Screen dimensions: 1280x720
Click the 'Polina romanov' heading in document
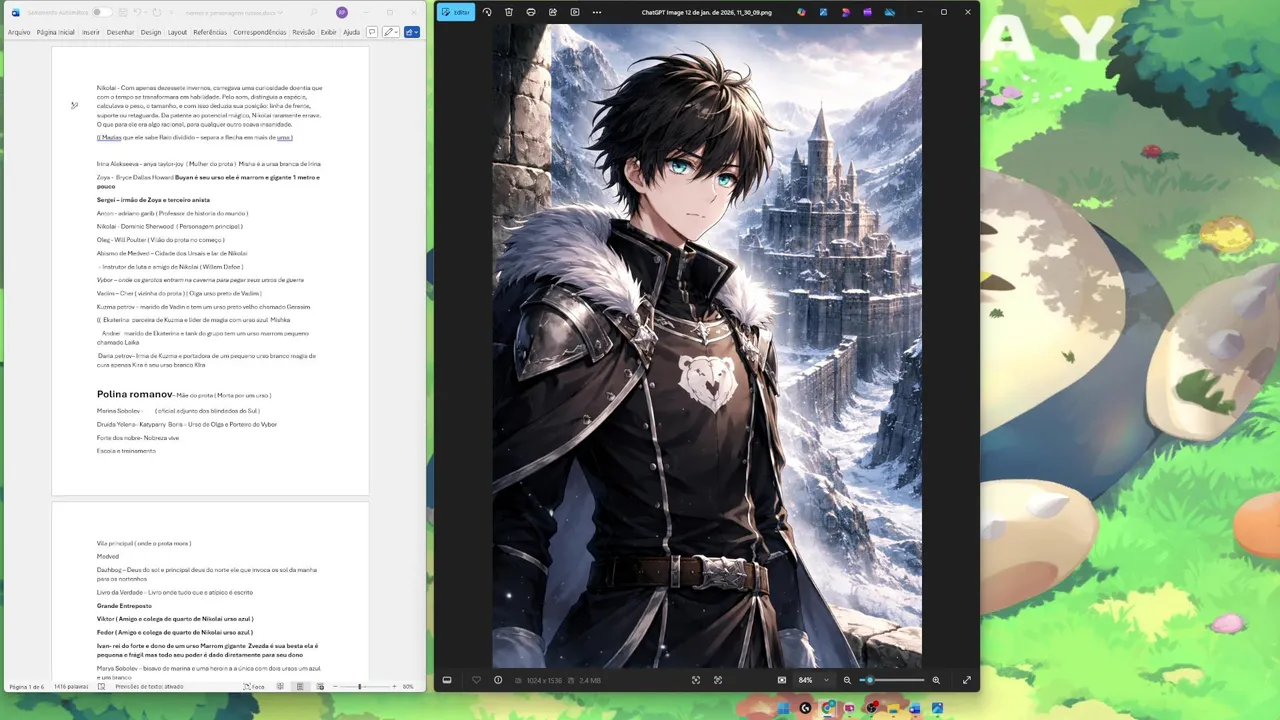(134, 394)
